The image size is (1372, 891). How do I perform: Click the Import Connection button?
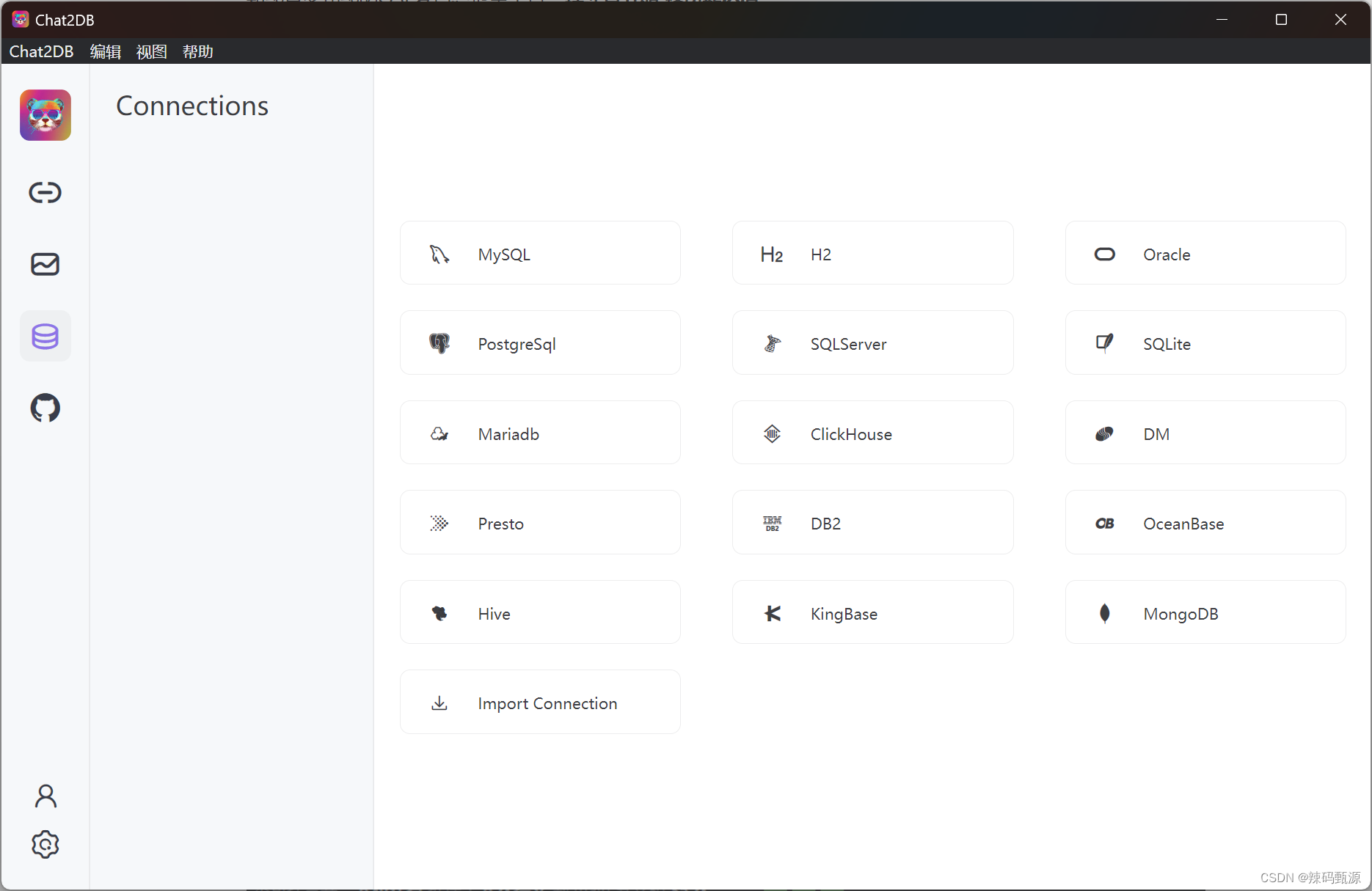click(540, 702)
